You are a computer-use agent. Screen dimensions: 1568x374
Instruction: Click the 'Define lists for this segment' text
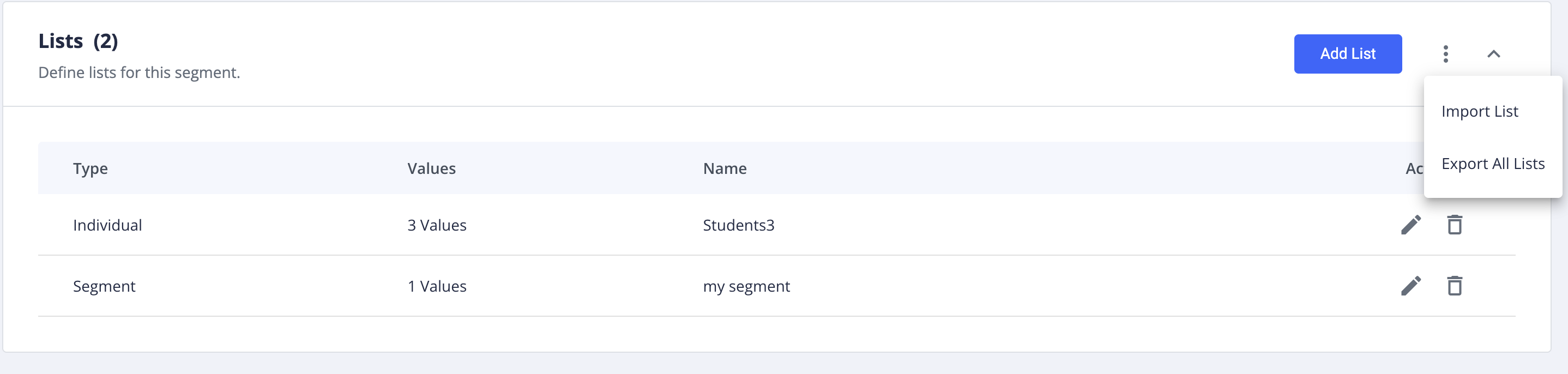click(x=139, y=73)
